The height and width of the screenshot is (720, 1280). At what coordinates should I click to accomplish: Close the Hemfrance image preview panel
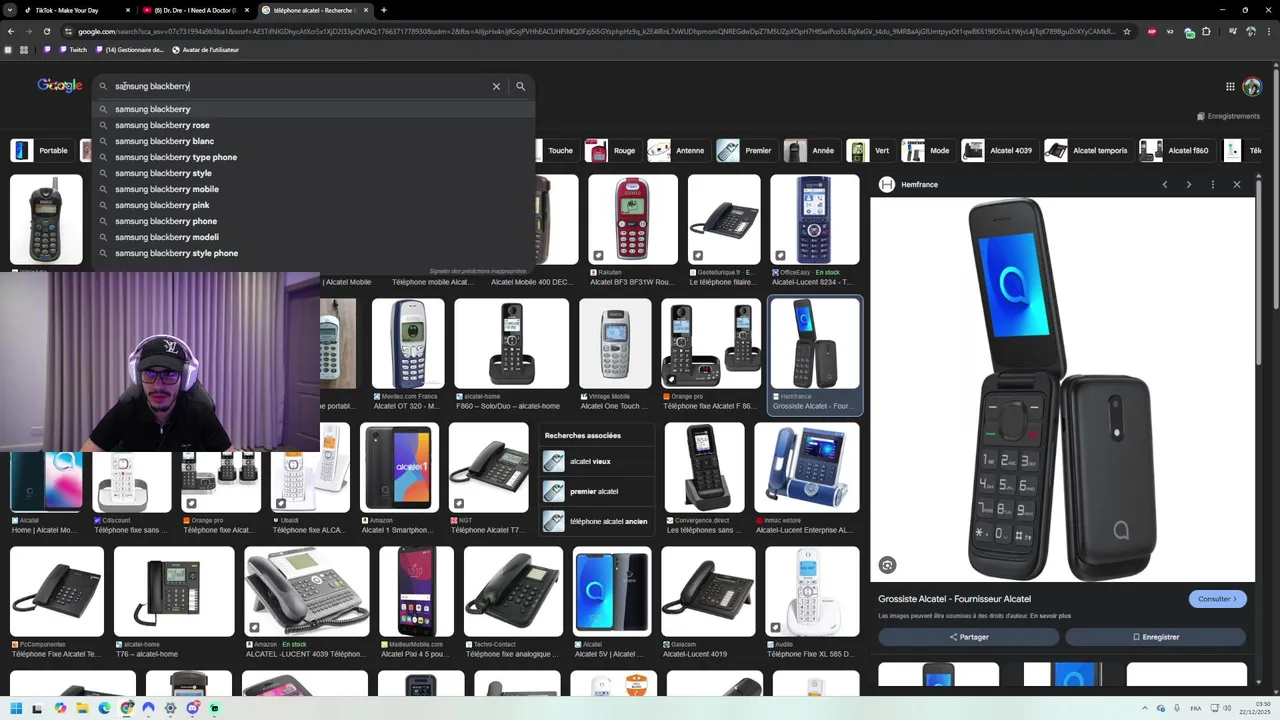(1236, 185)
